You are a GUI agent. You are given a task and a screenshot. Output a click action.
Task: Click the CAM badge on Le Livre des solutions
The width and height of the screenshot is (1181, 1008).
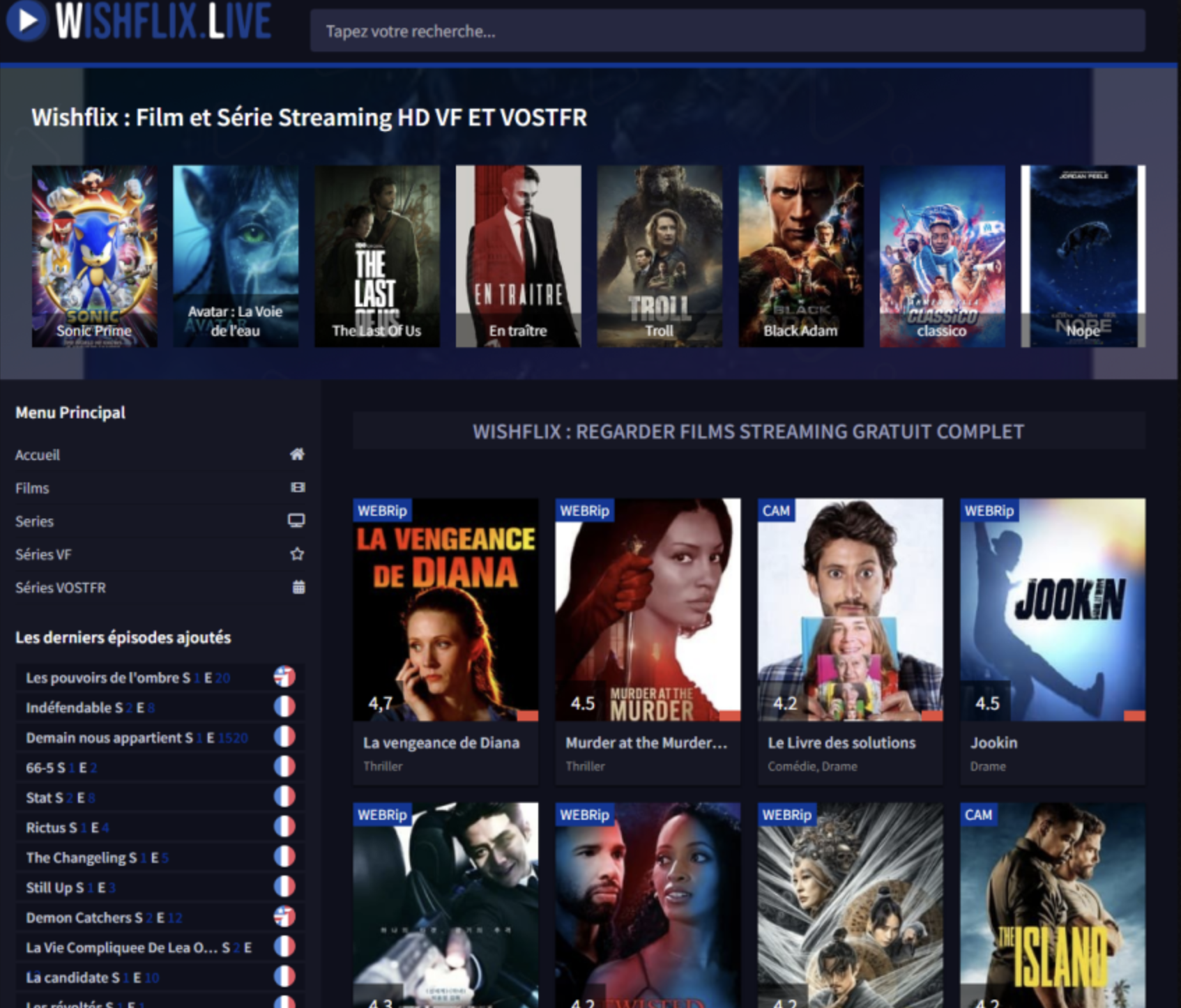[x=776, y=510]
